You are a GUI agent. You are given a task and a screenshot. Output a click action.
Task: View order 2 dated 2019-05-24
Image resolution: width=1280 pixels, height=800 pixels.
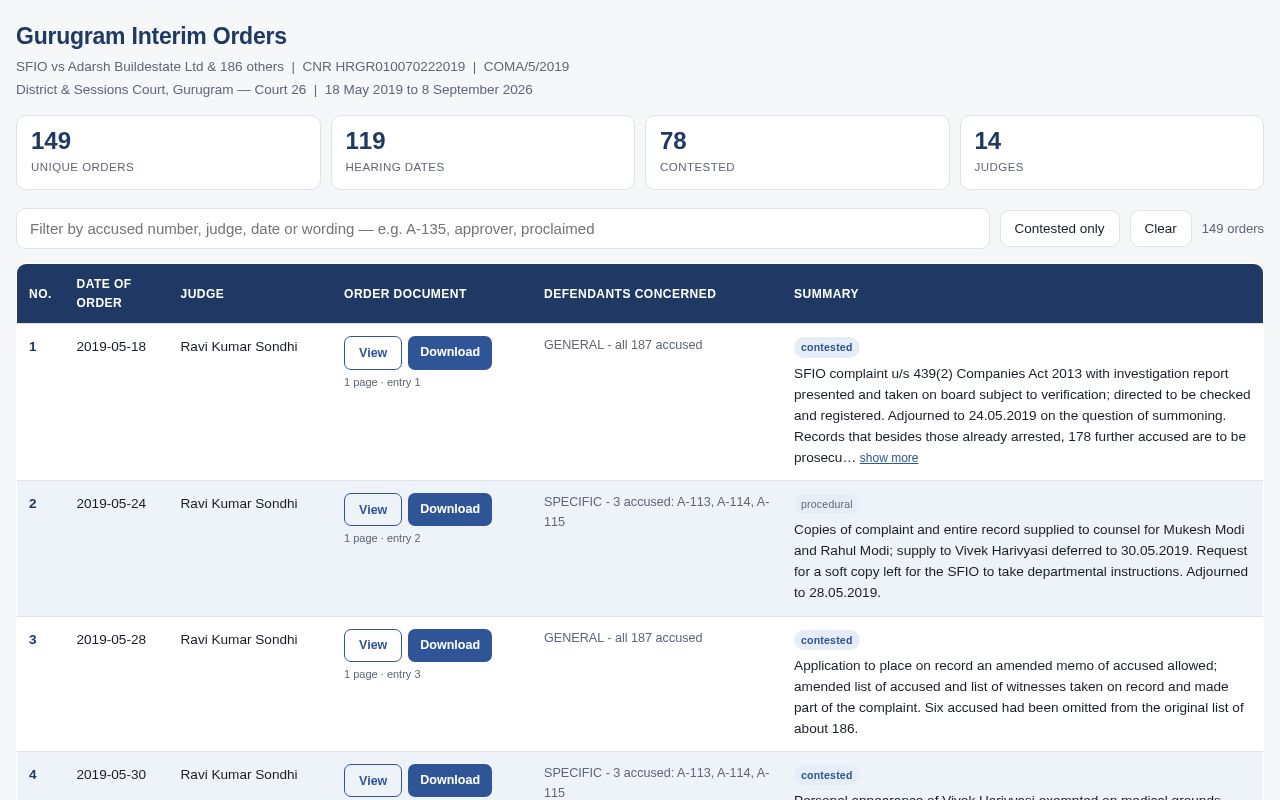373,510
